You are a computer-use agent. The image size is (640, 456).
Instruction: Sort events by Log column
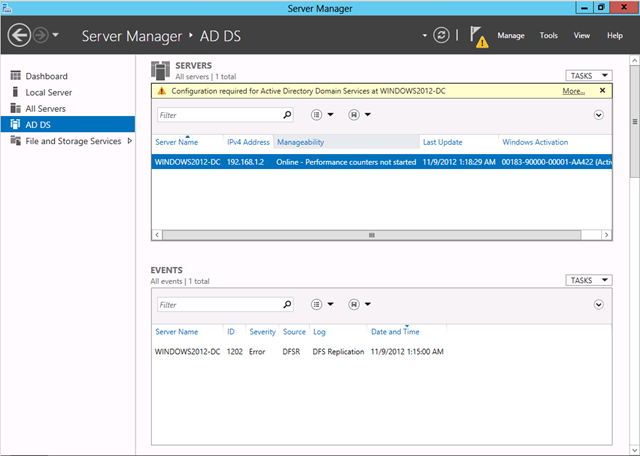point(319,332)
